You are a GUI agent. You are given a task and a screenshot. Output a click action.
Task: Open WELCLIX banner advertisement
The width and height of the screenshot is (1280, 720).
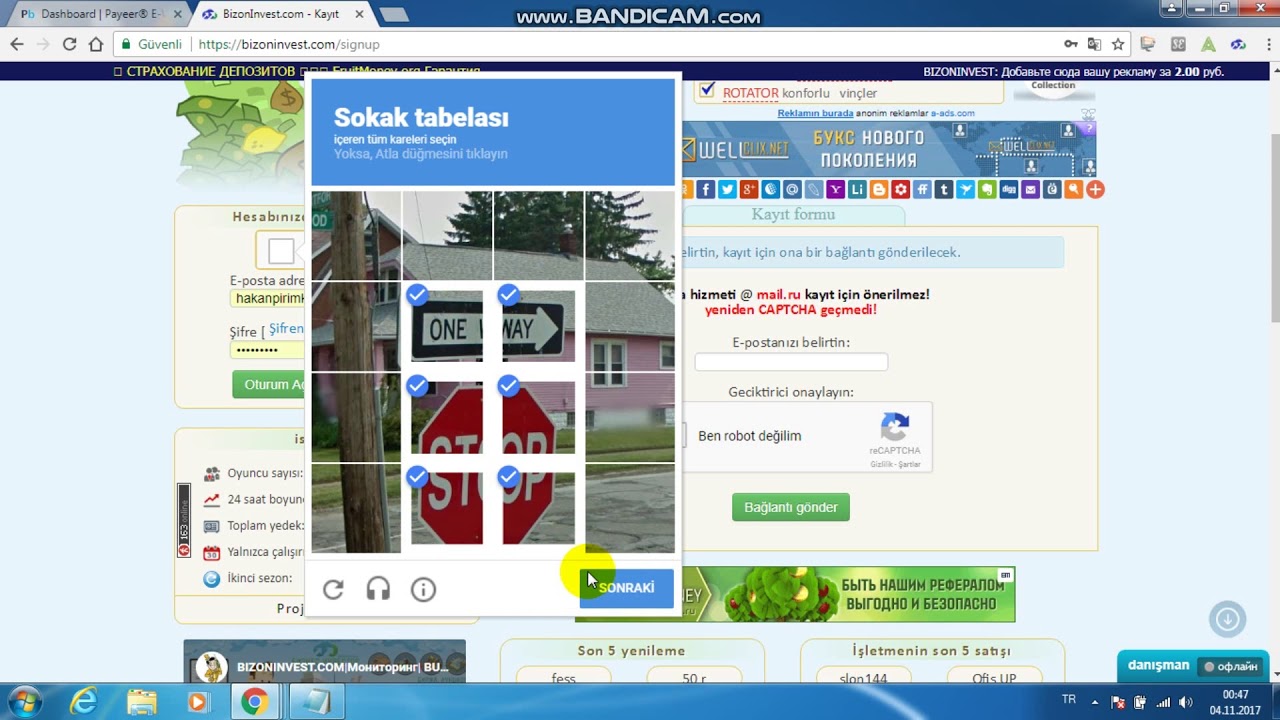(888, 150)
